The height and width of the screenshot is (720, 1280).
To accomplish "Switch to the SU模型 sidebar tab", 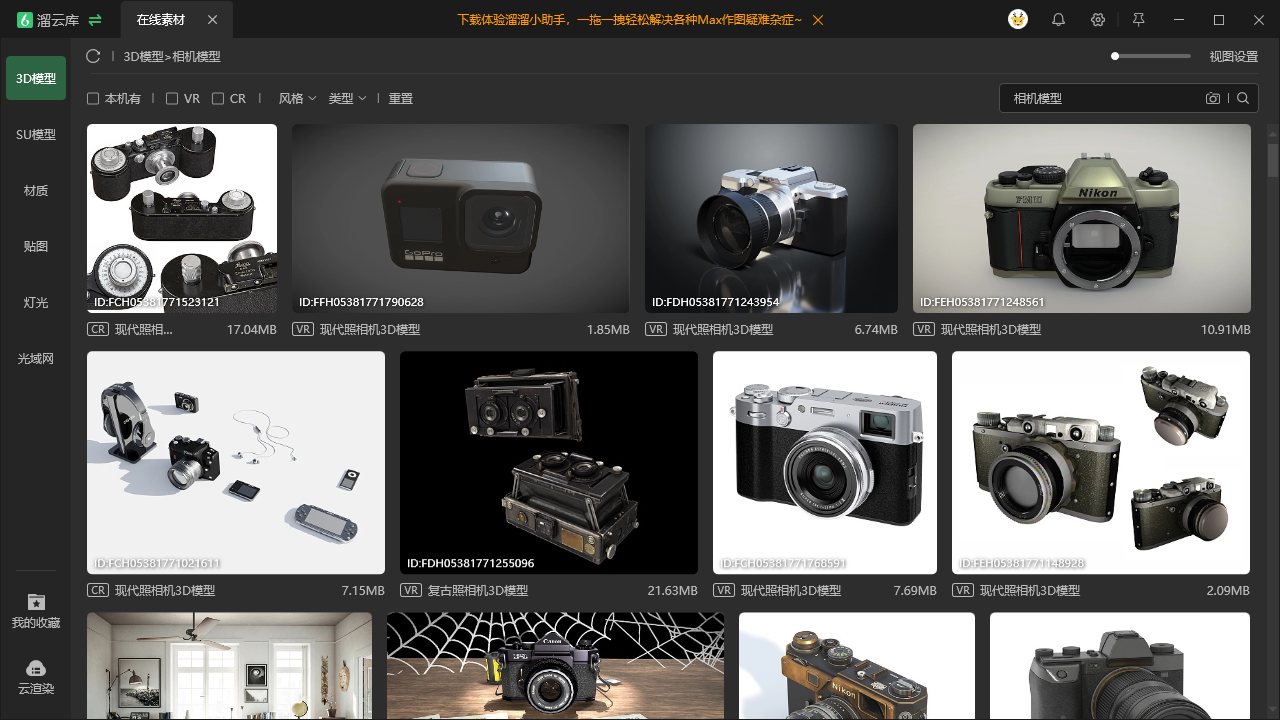I will (36, 135).
